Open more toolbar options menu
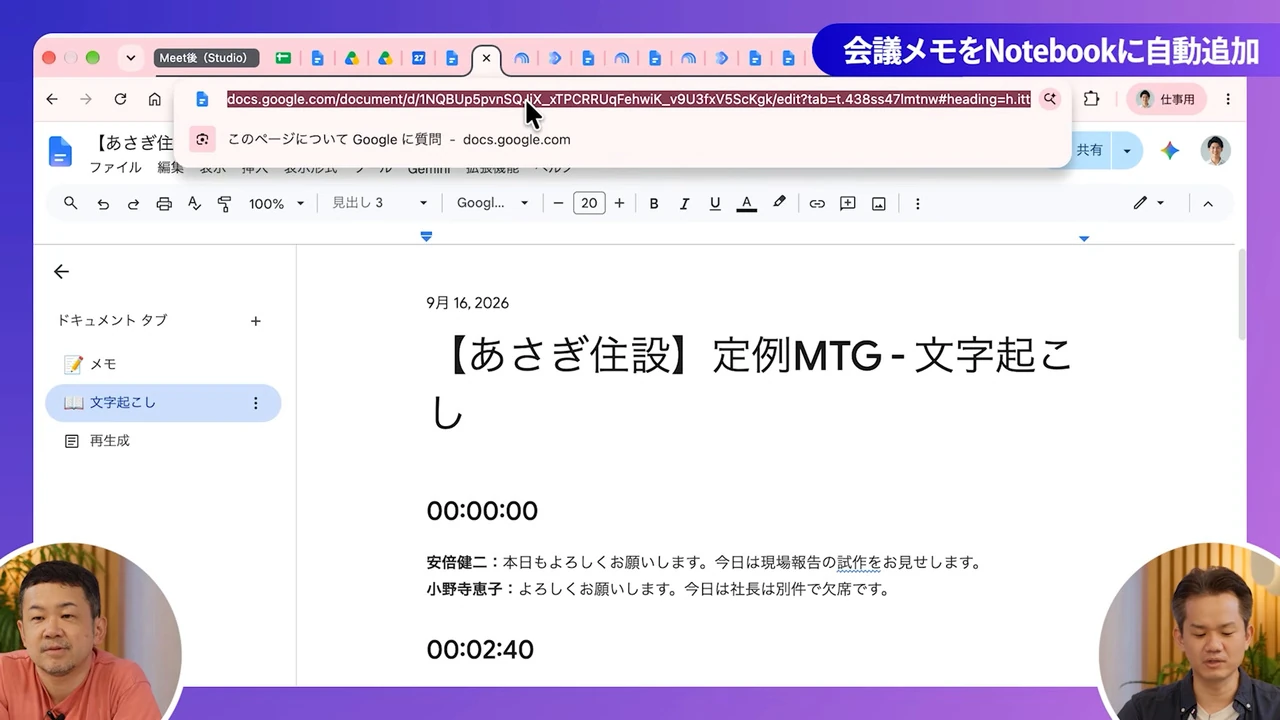 tap(917, 203)
